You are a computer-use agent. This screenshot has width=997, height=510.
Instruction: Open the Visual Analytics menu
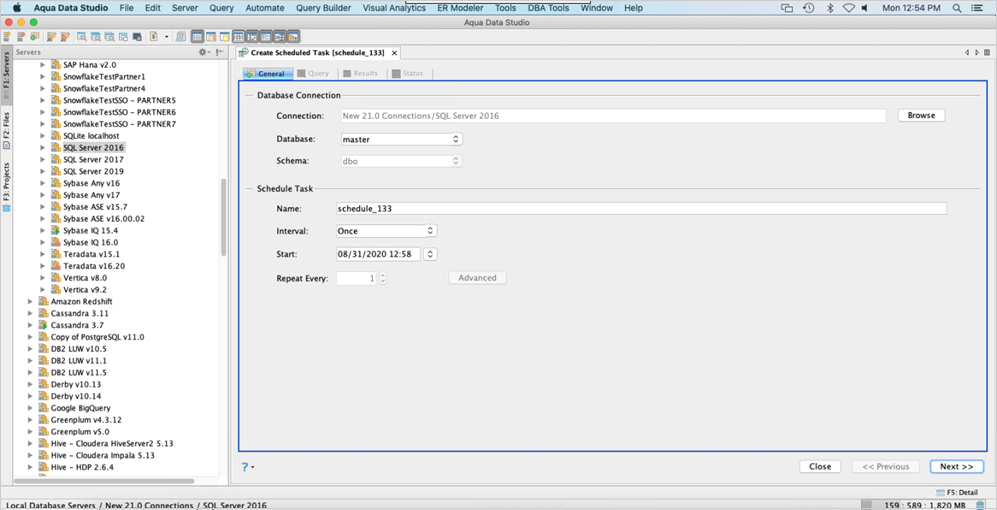pos(394,8)
